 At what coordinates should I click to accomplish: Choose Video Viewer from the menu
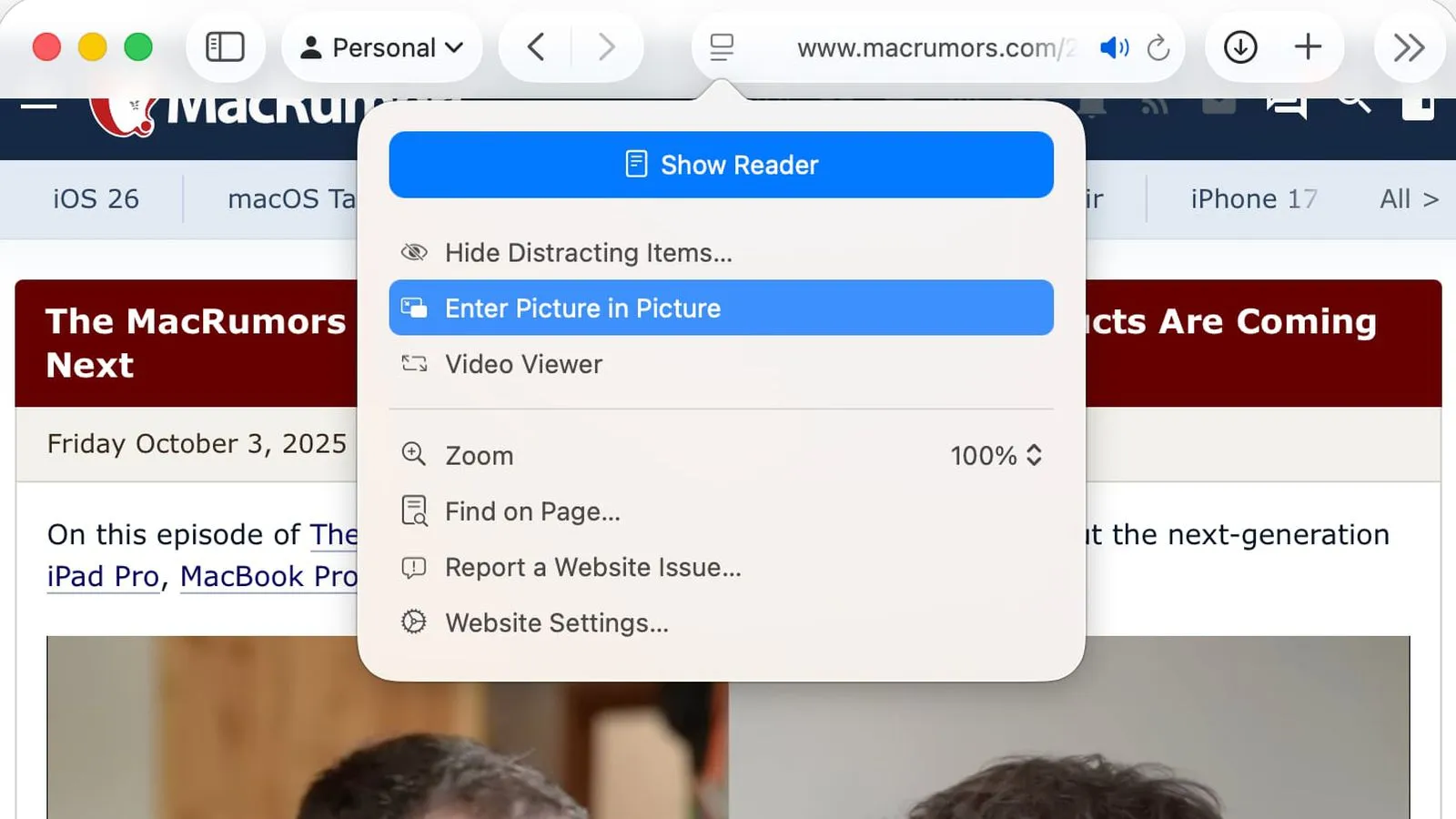523,364
